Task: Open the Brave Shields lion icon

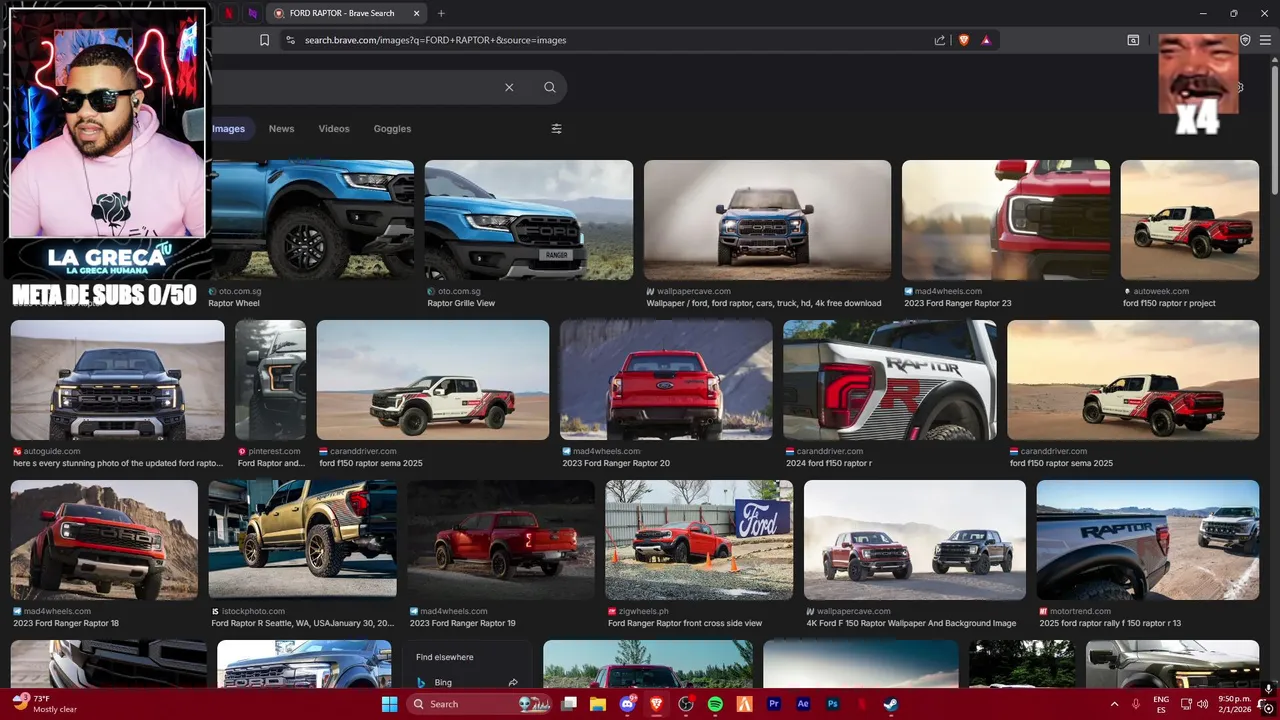Action: [x=964, y=40]
